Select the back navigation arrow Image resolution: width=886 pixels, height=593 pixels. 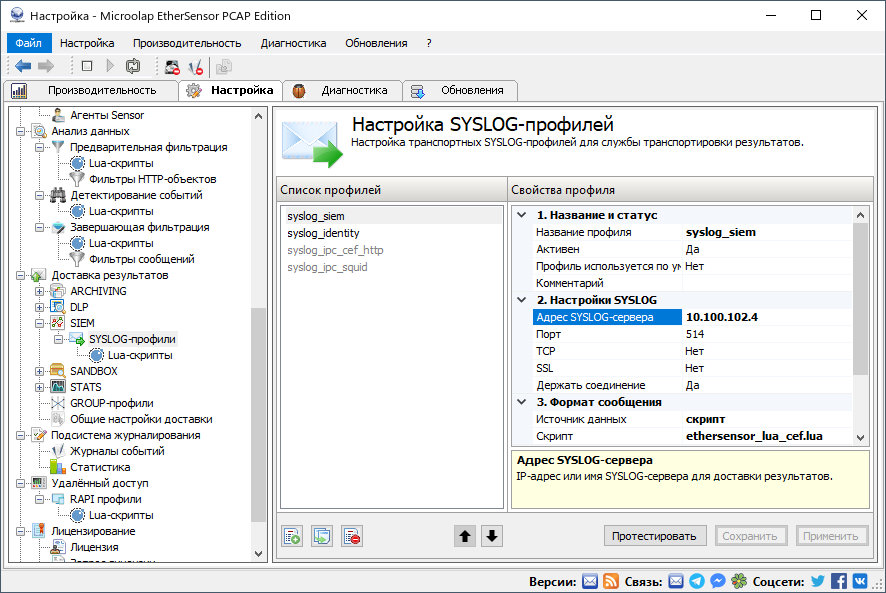[23, 66]
